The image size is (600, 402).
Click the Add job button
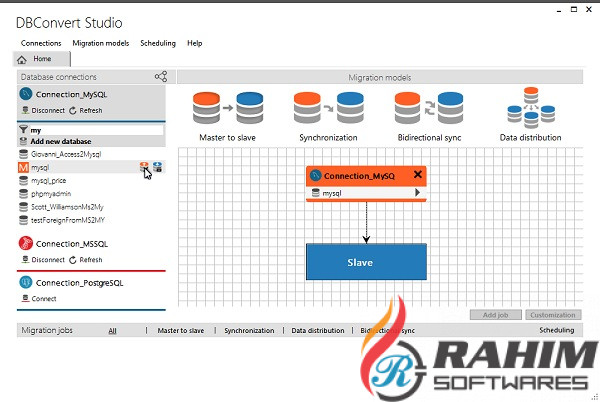[x=496, y=315]
